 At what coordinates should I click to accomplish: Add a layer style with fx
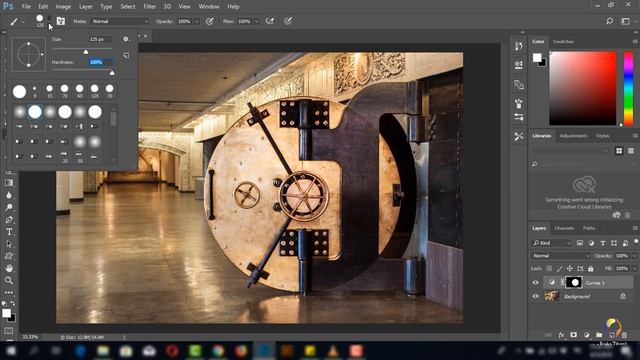[x=561, y=335]
